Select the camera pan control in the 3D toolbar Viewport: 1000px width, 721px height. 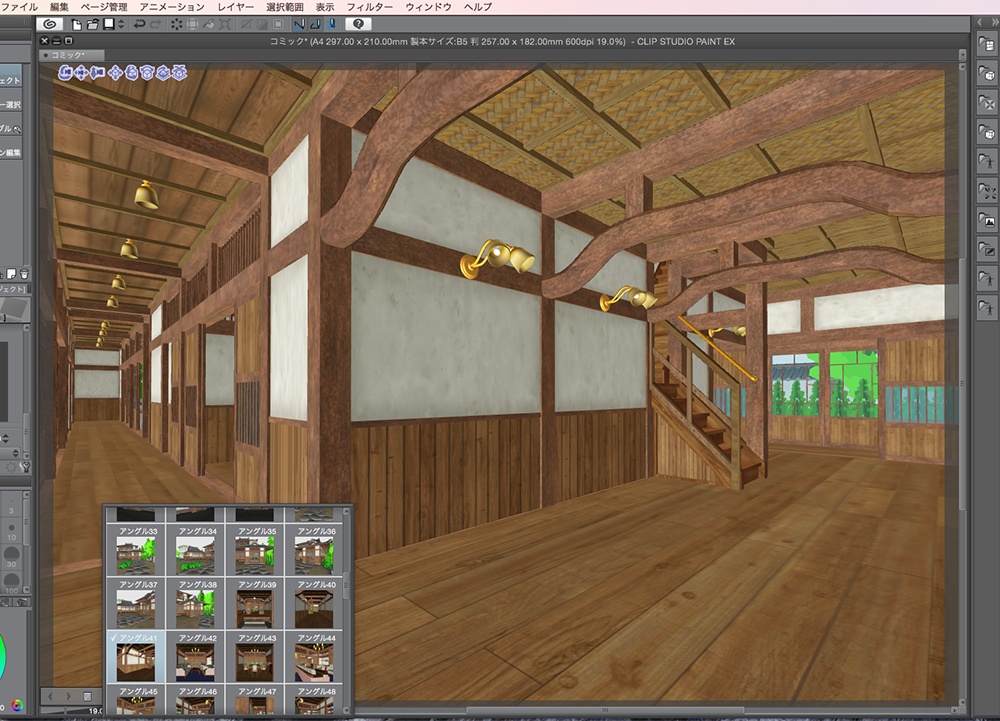tap(81, 73)
